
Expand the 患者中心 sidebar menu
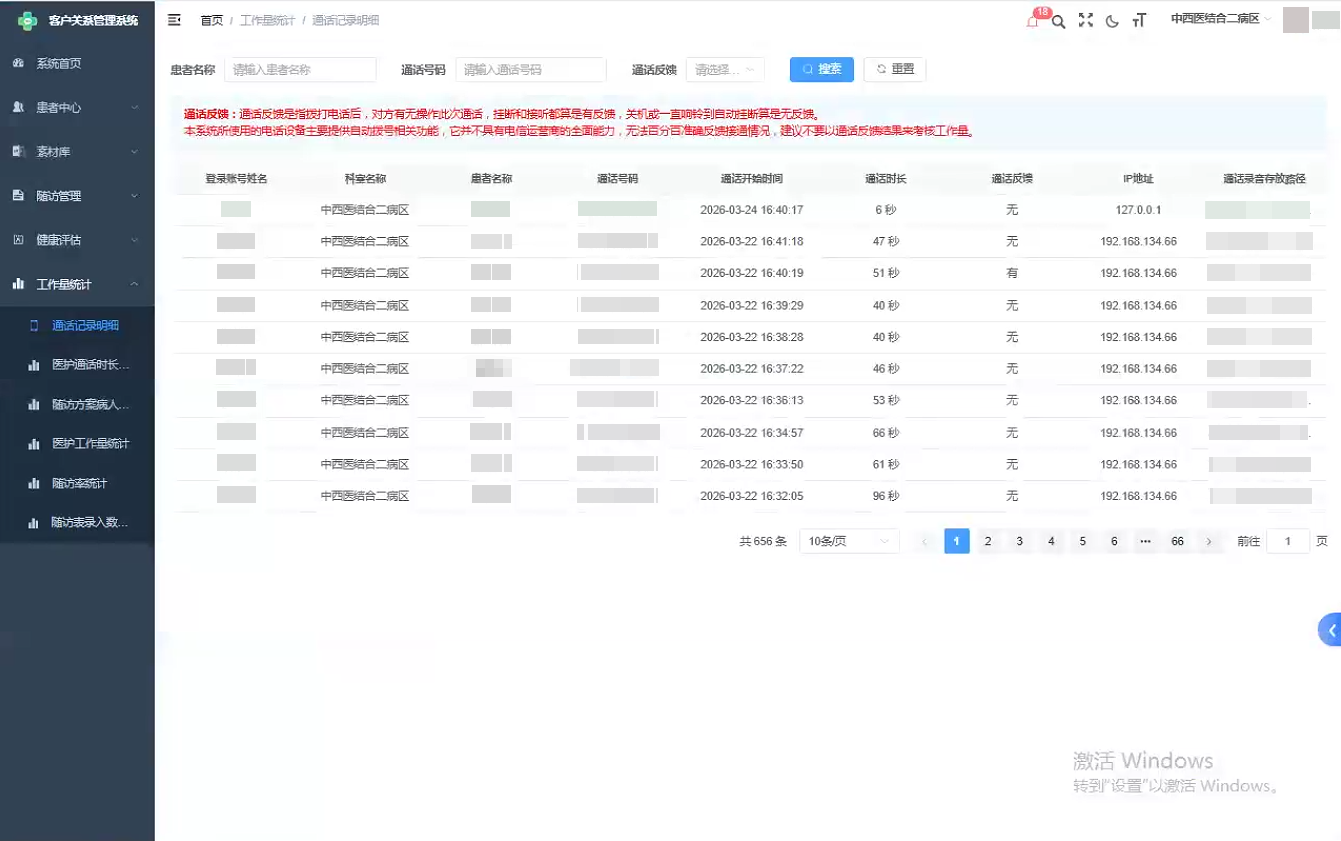click(77, 107)
